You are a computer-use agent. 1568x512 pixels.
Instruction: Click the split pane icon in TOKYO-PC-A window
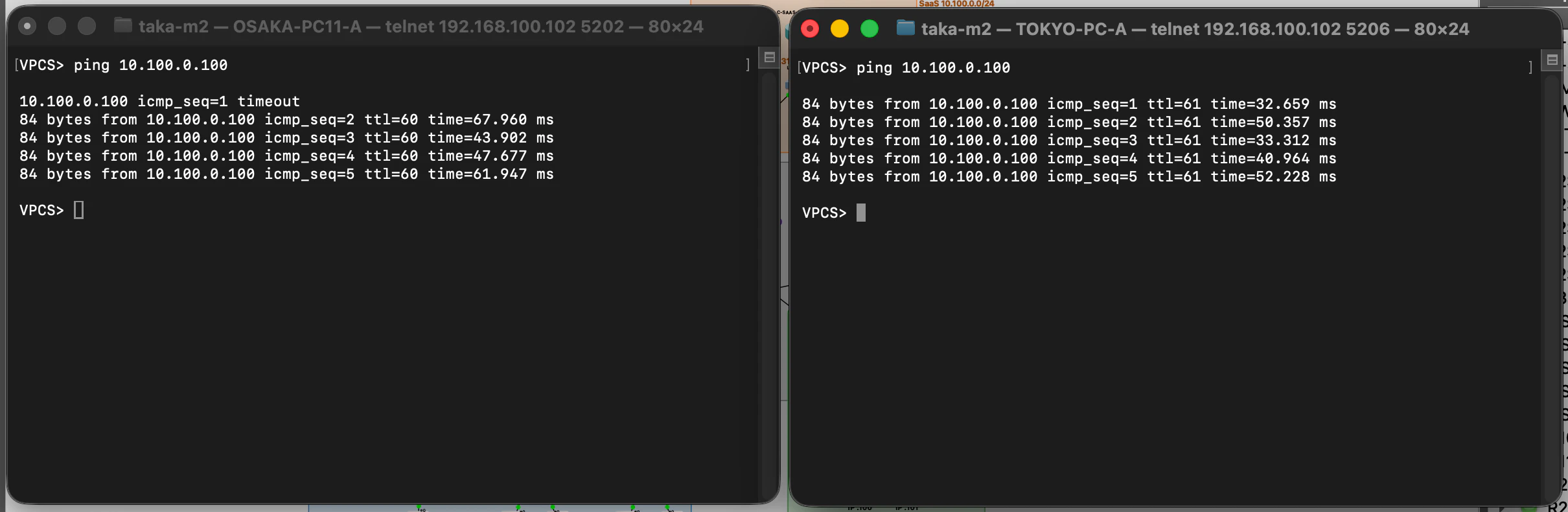tap(1552, 60)
